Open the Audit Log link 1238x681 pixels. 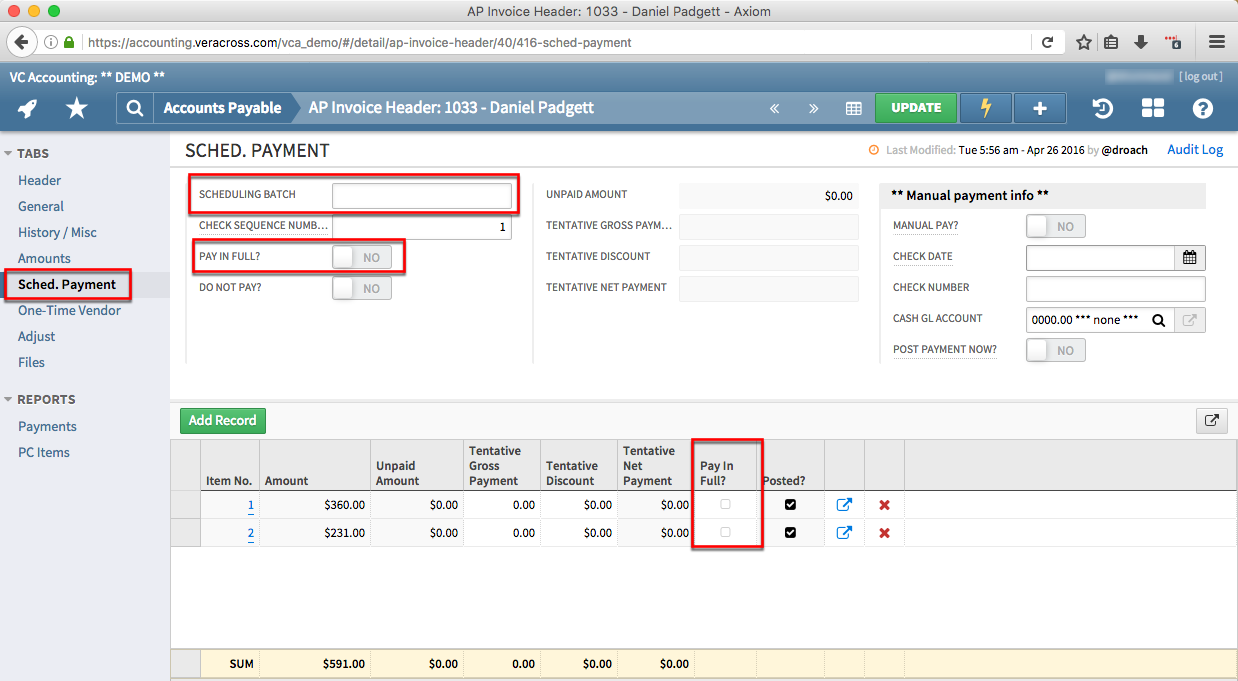1195,149
